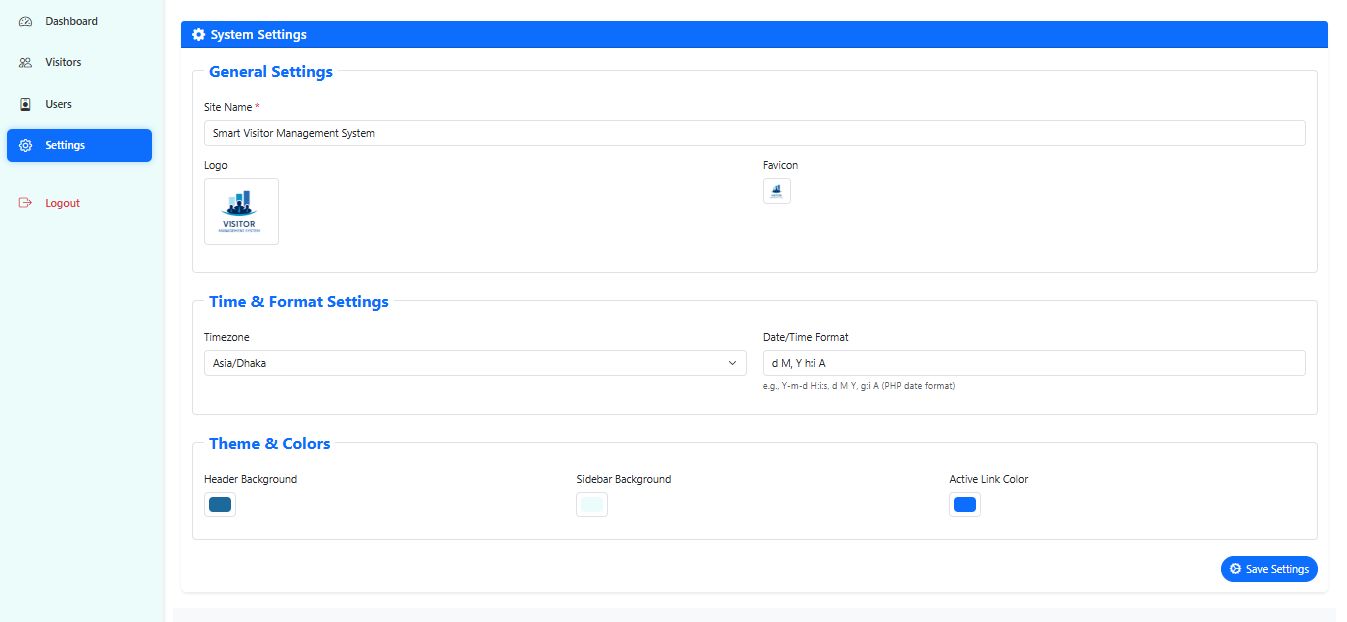Click the Dashboard speedometer icon
The width and height of the screenshot is (1347, 622).
pos(26,21)
